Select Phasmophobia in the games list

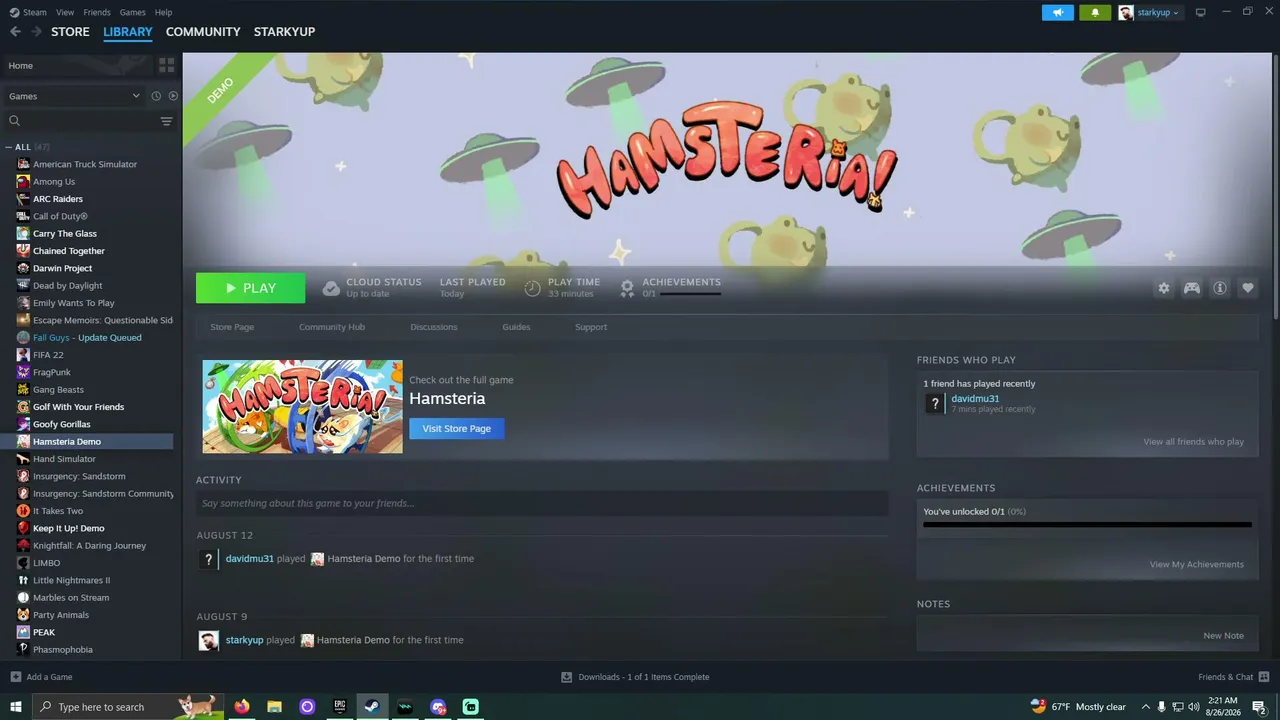pos(63,650)
